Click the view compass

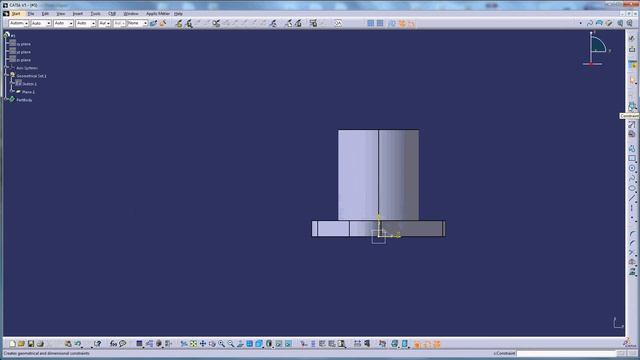point(596,49)
